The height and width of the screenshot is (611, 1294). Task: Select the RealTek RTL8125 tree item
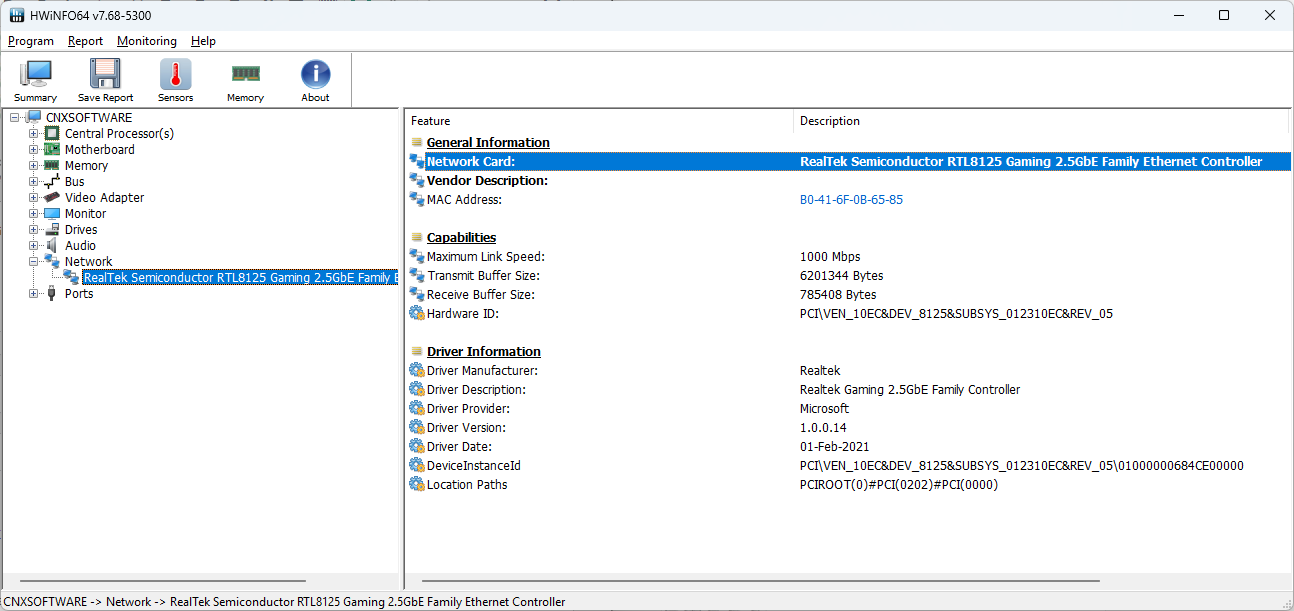coord(240,278)
